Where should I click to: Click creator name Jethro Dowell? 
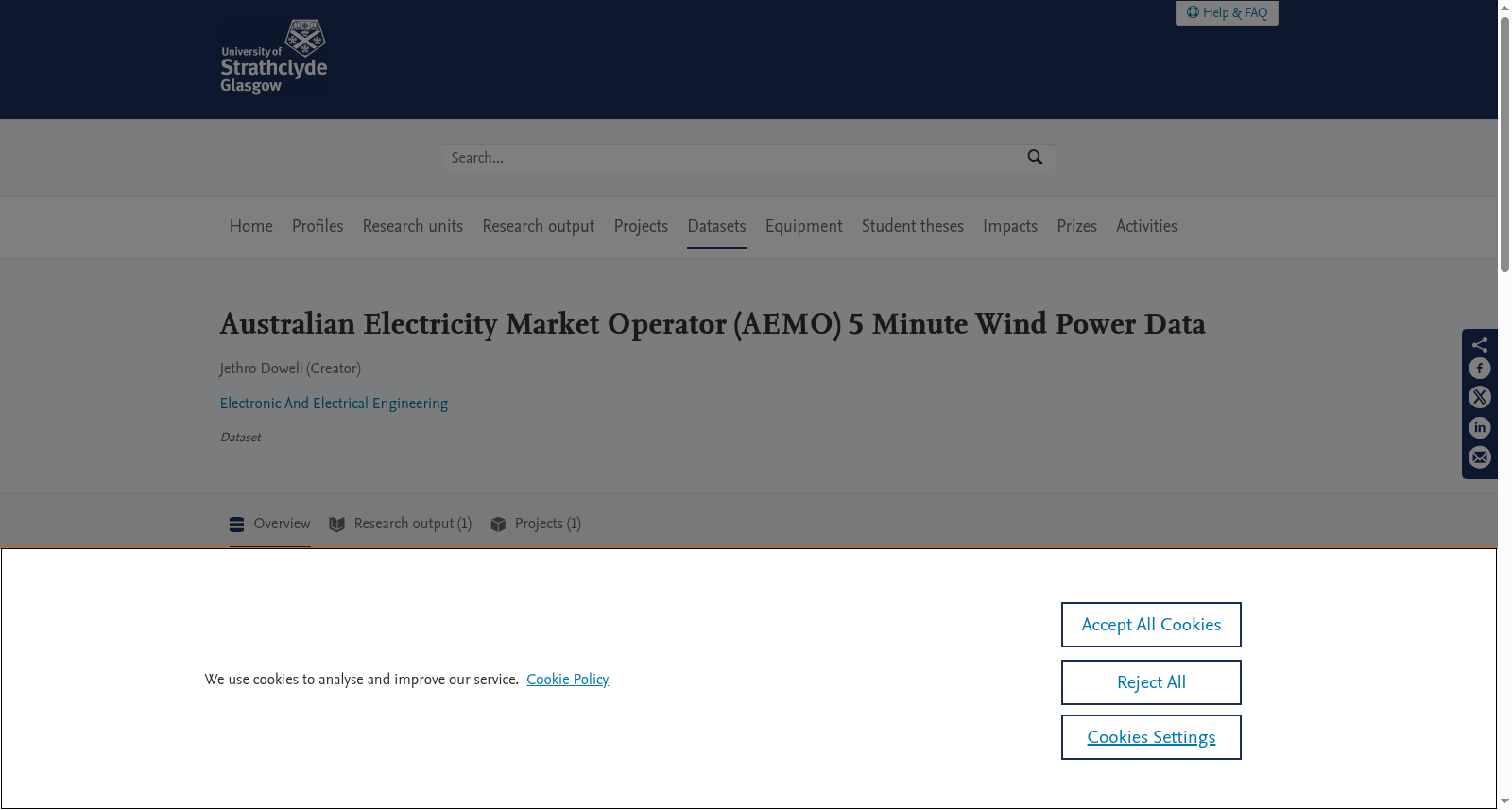tap(262, 369)
